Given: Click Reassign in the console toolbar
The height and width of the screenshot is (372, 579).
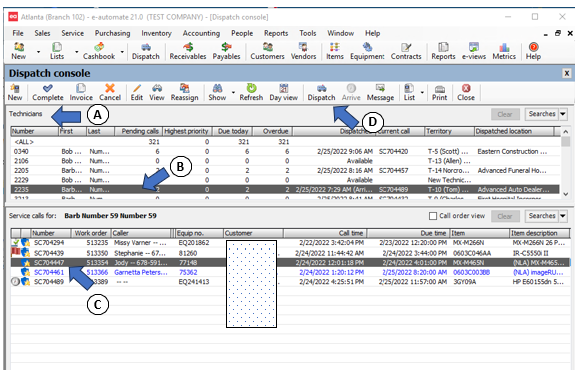Looking at the screenshot, I should click(x=184, y=92).
